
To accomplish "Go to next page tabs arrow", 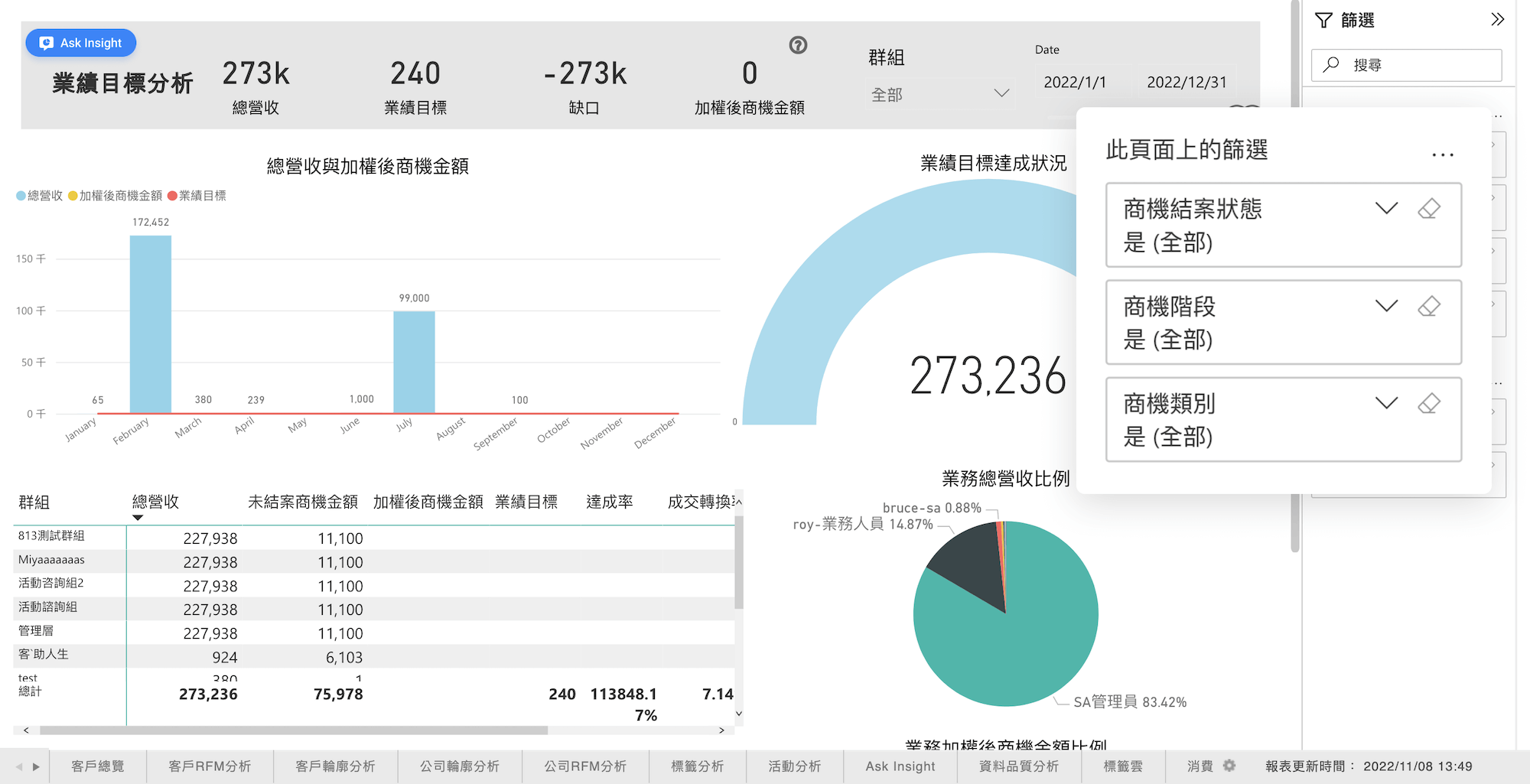I will click(36, 766).
